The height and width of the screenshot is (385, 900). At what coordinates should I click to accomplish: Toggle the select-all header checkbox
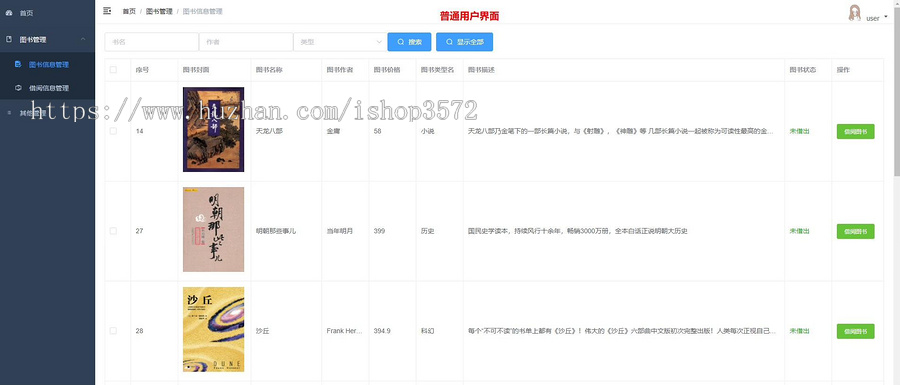coord(113,70)
